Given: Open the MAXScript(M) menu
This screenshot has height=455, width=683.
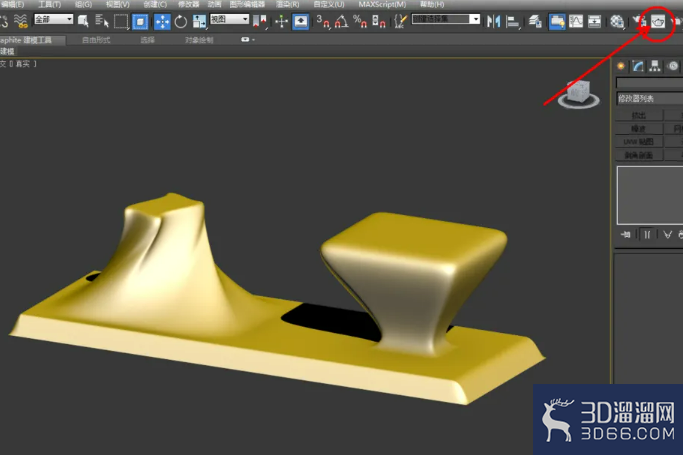Looking at the screenshot, I should point(382,4).
